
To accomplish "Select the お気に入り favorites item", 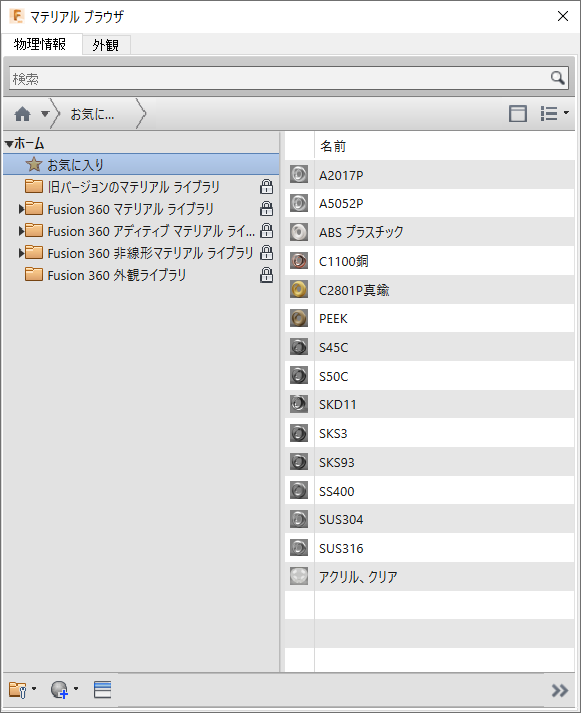I will tap(141, 165).
